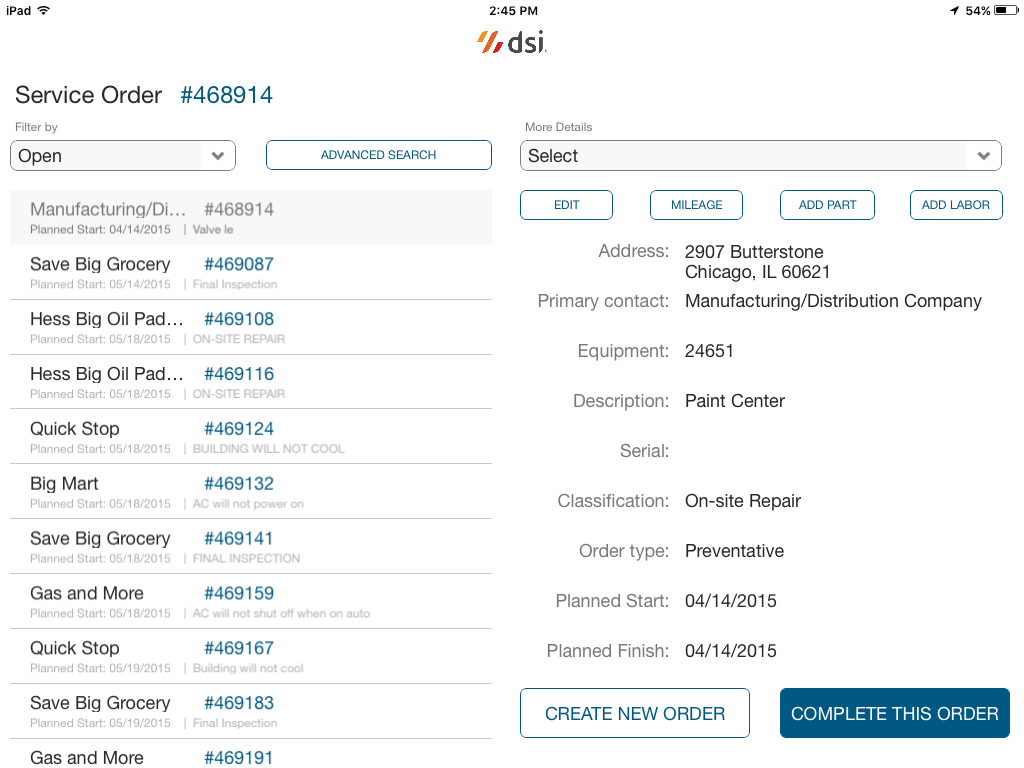Click Add Part button
The width and height of the screenshot is (1024, 768).
tap(827, 205)
